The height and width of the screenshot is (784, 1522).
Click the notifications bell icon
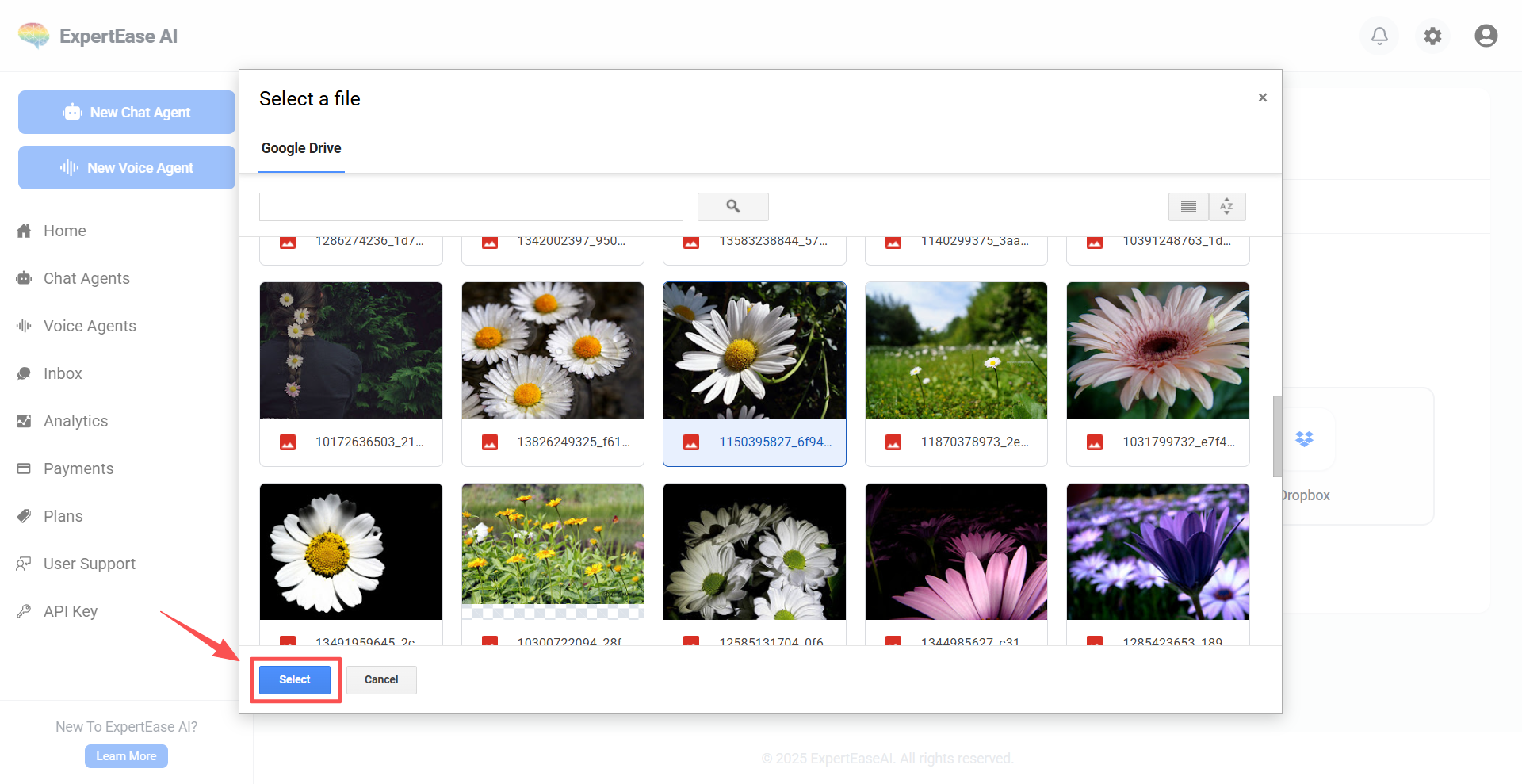(x=1379, y=36)
